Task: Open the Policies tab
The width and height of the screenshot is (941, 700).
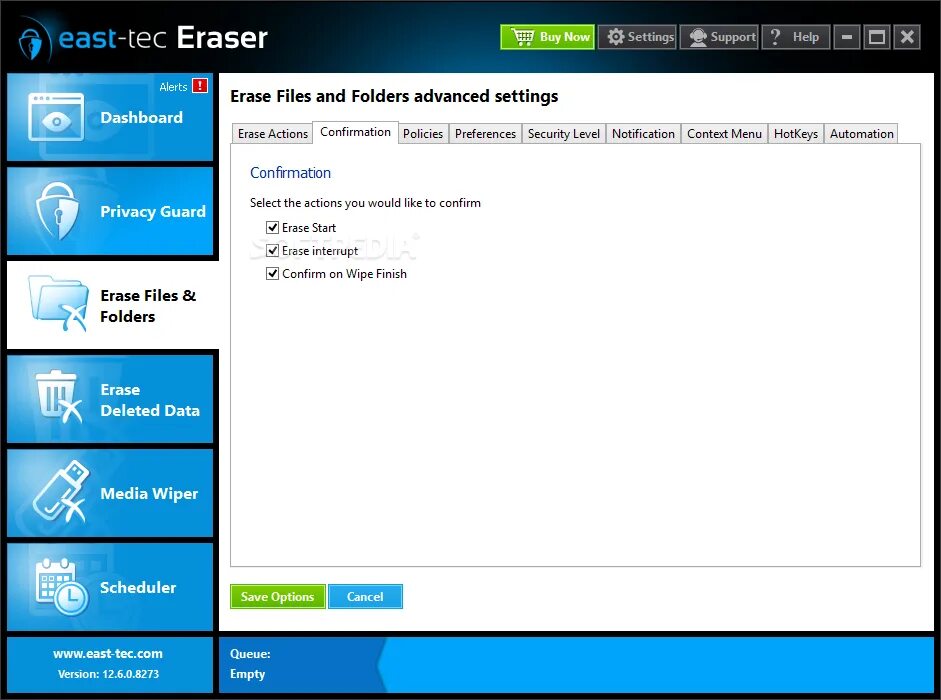Action: coord(423,134)
